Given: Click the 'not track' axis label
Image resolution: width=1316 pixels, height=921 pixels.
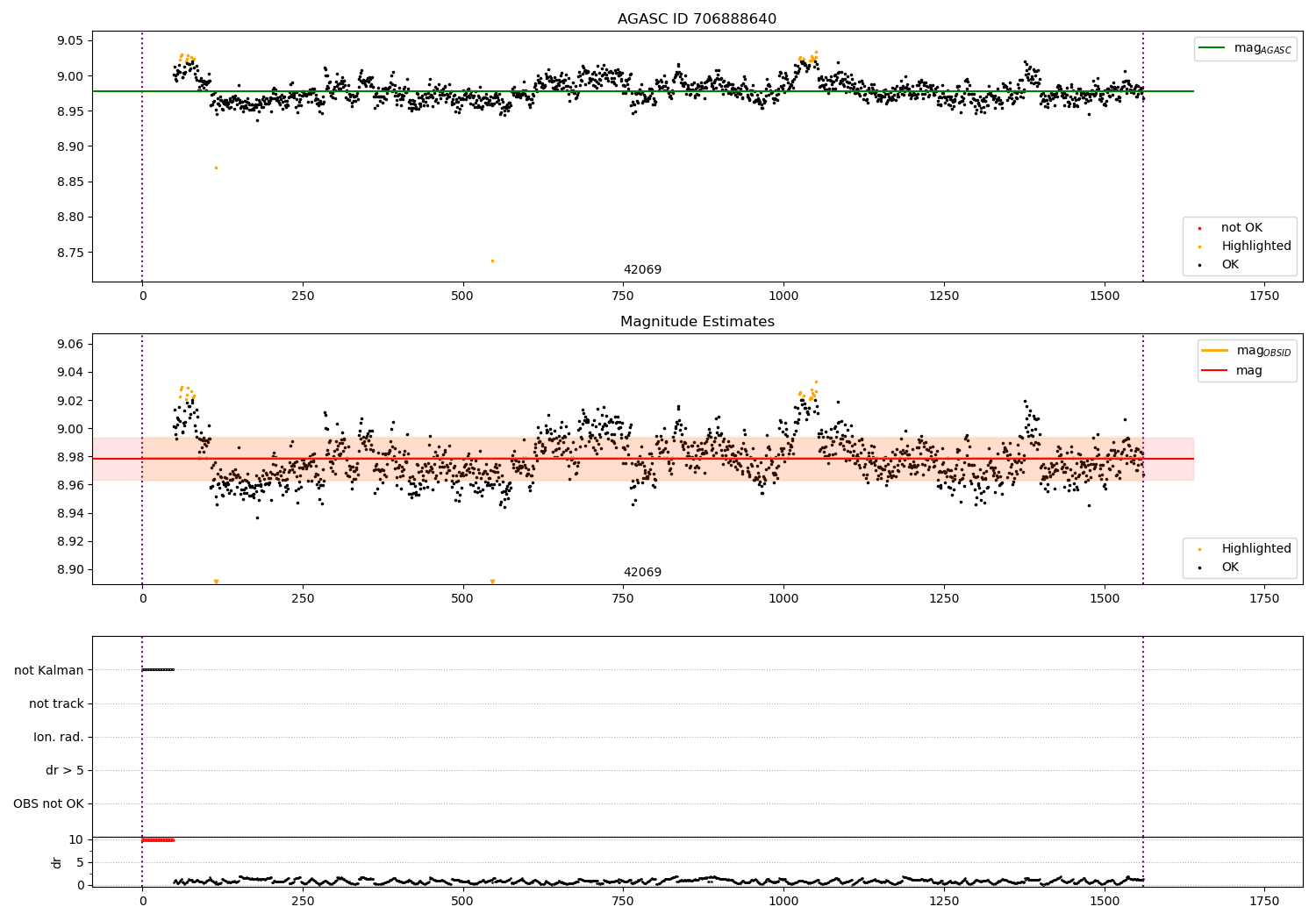Looking at the screenshot, I should pyautogui.click(x=56, y=703).
